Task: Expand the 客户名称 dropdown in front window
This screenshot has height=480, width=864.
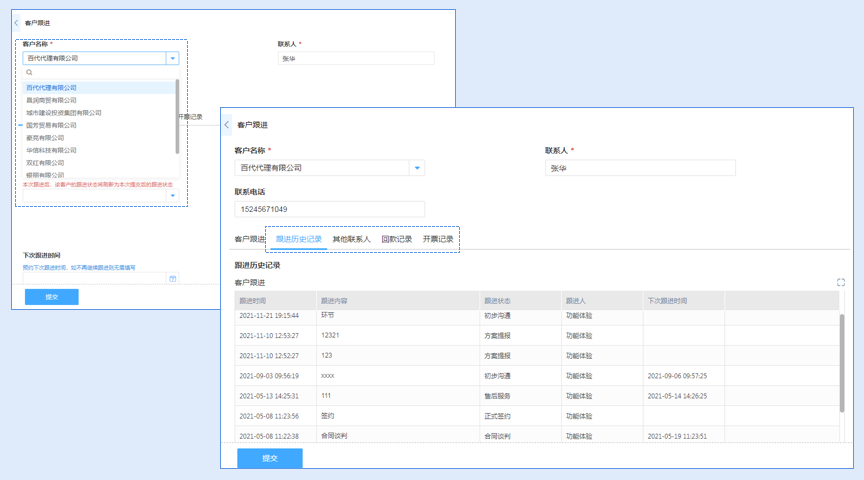Action: pyautogui.click(x=417, y=168)
